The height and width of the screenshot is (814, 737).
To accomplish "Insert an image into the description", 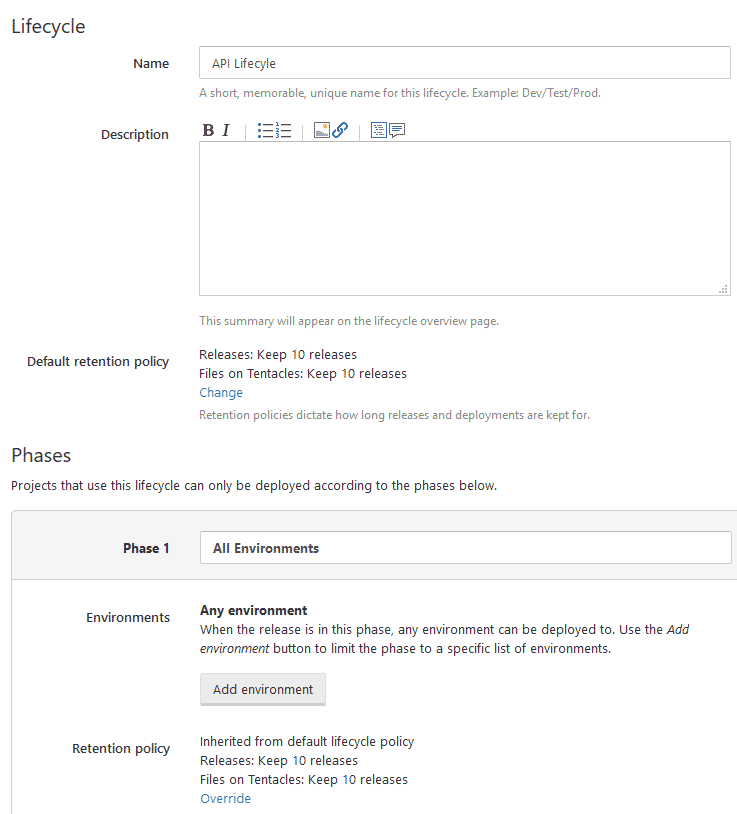I will (321, 130).
